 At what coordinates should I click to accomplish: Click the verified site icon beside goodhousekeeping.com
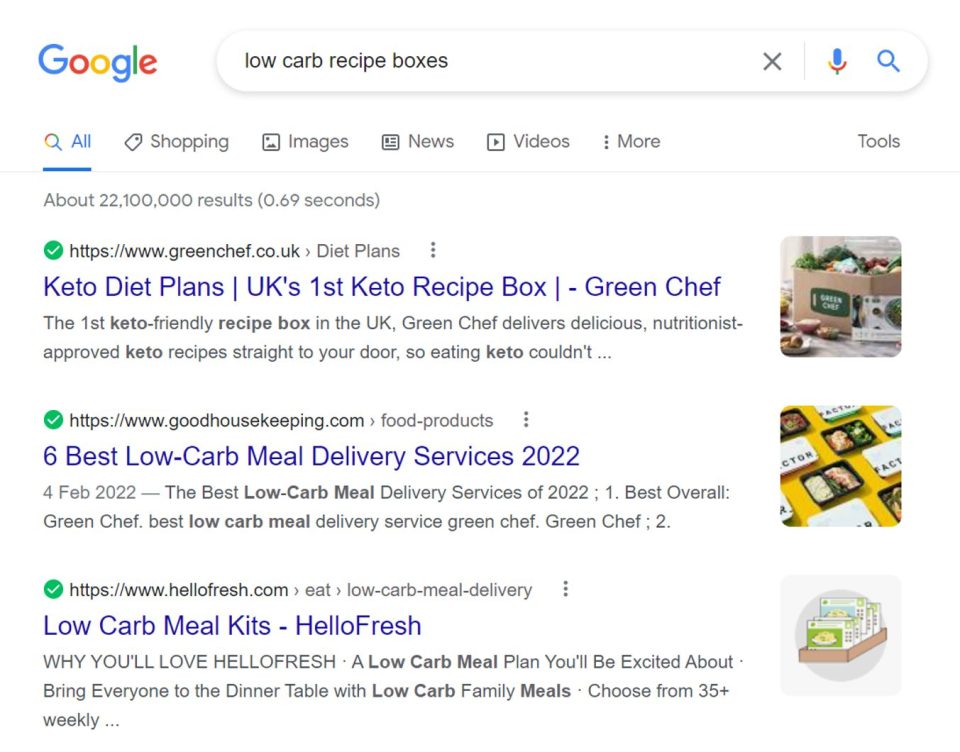[x=53, y=422]
